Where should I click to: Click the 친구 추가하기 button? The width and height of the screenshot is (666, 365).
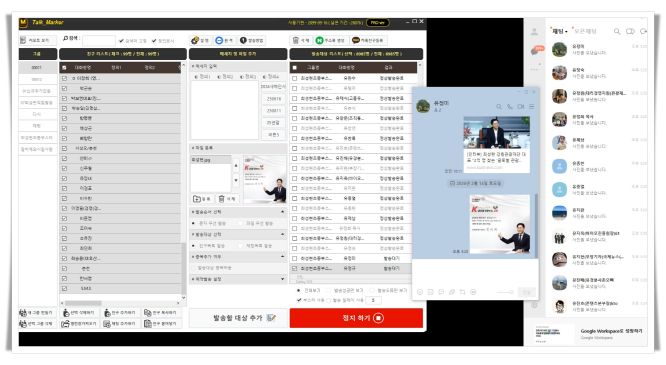click(120, 313)
